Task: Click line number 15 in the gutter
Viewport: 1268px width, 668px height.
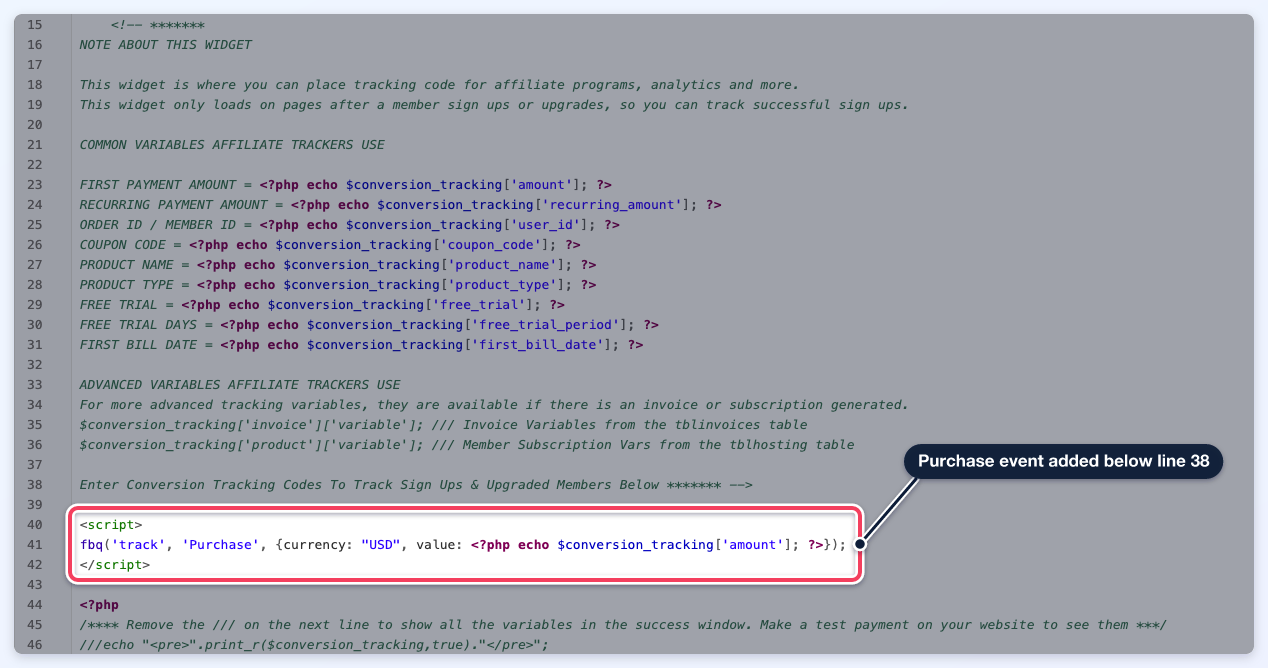Action: (x=36, y=25)
